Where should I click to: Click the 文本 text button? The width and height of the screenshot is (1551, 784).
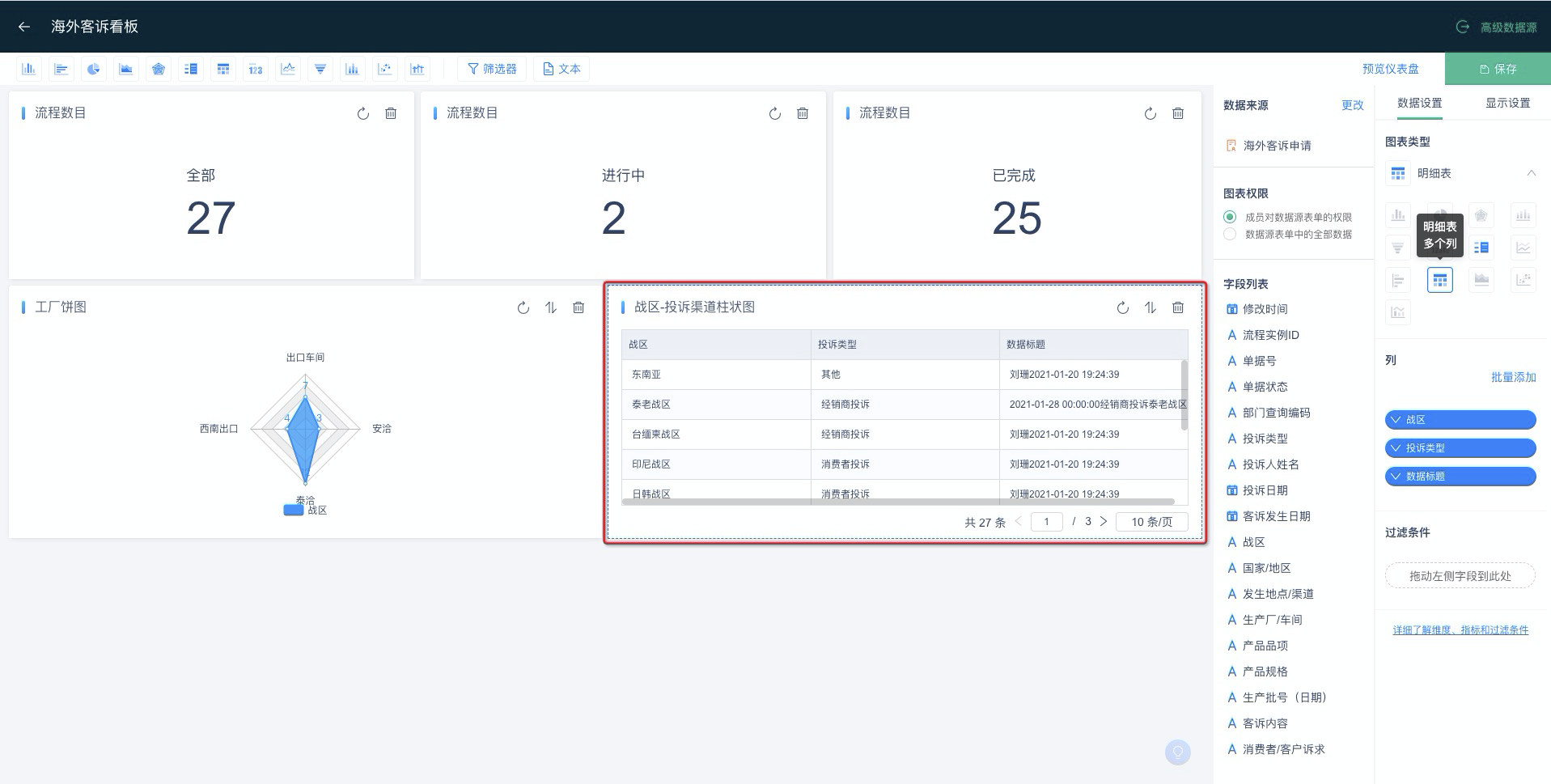pyautogui.click(x=561, y=69)
